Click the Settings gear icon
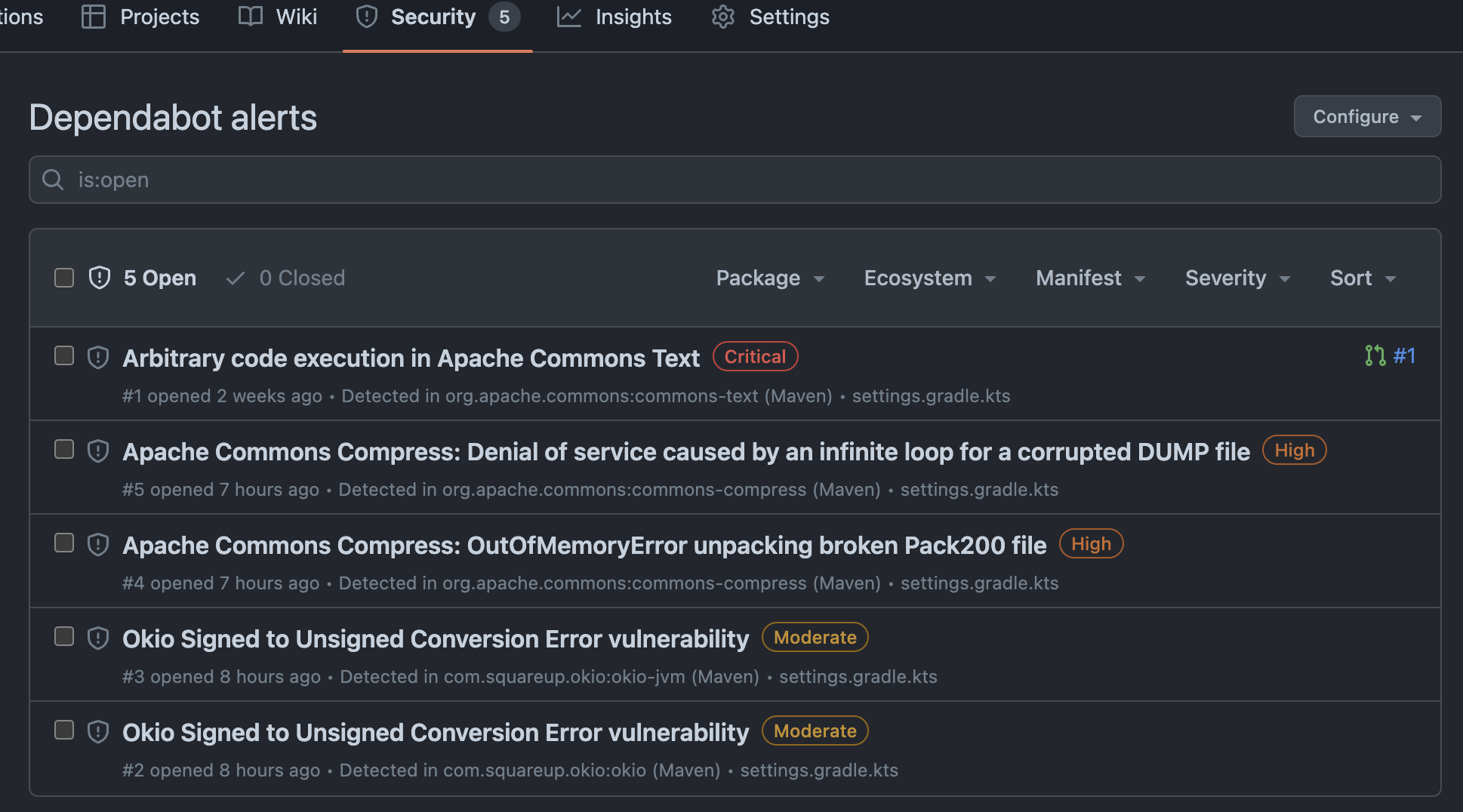The height and width of the screenshot is (812, 1463). pos(723,17)
